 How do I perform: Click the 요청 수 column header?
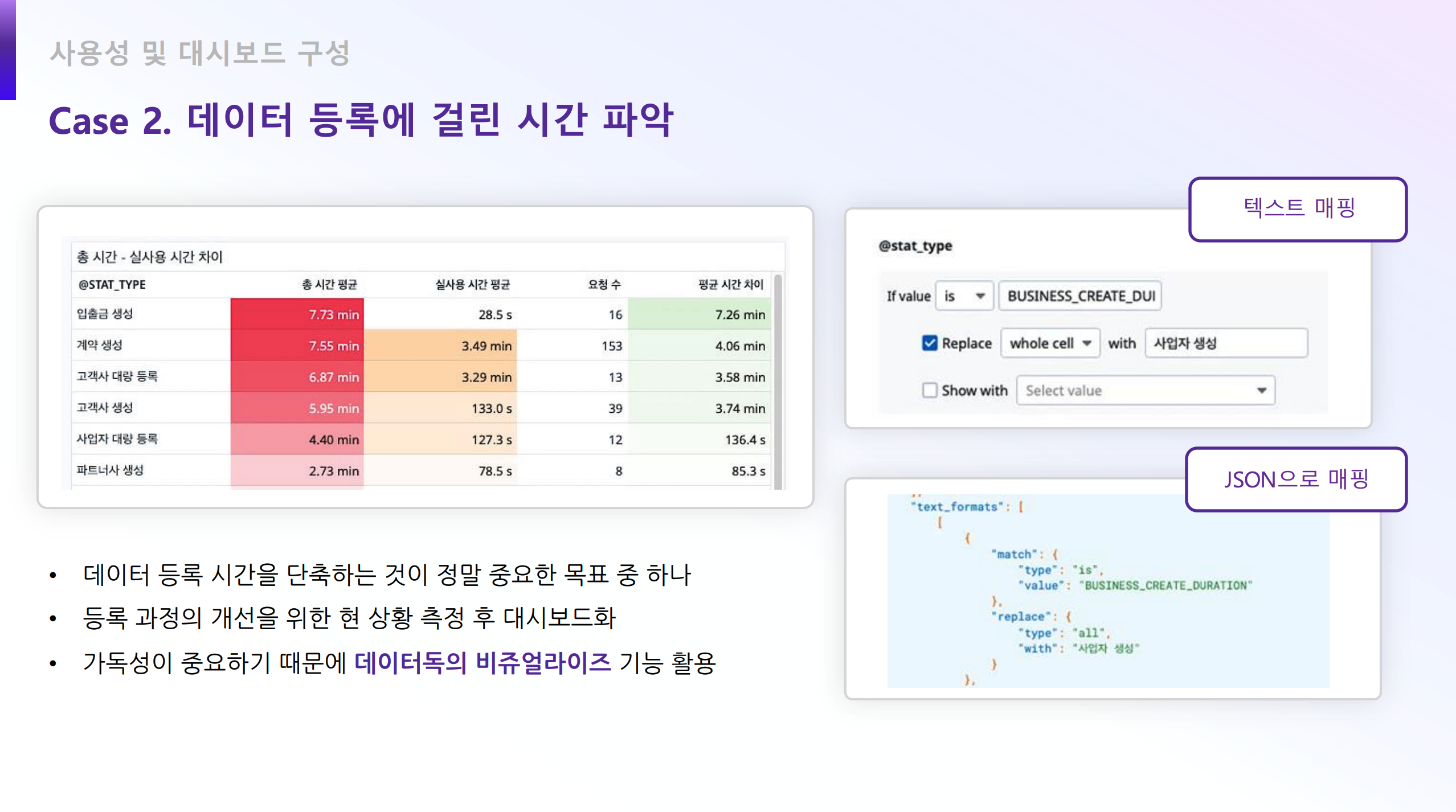pyautogui.click(x=604, y=284)
